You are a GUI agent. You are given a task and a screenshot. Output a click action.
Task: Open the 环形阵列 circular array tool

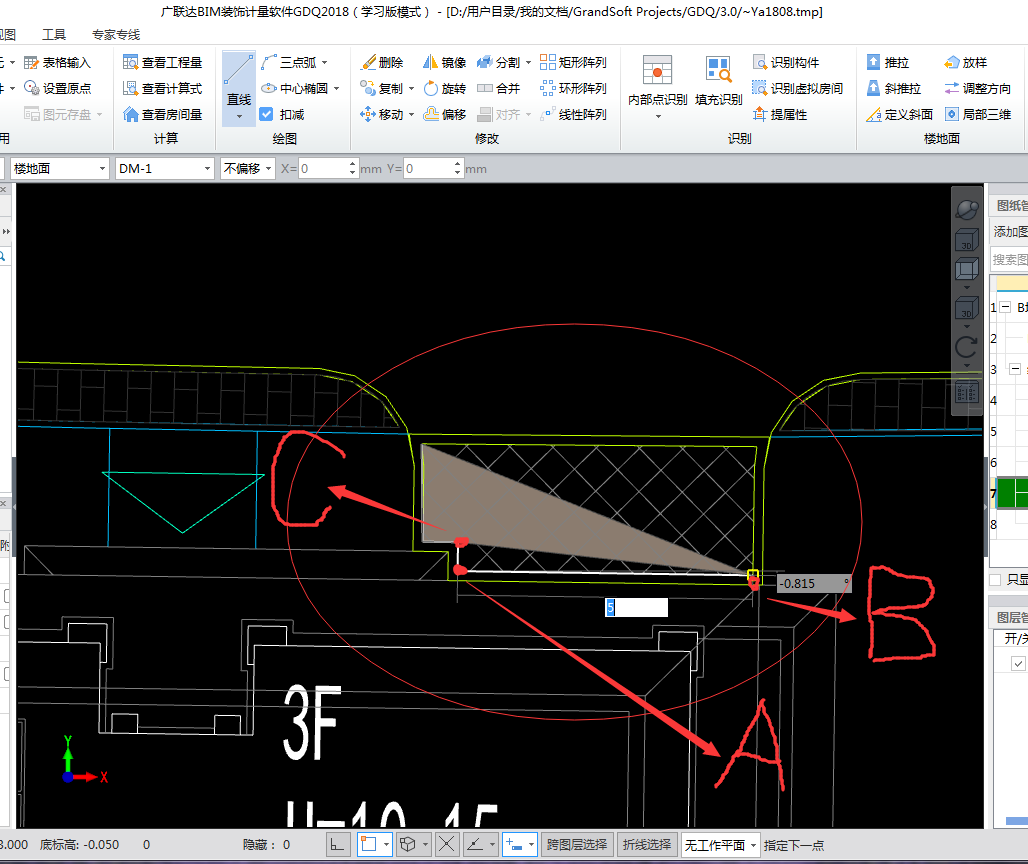point(574,88)
